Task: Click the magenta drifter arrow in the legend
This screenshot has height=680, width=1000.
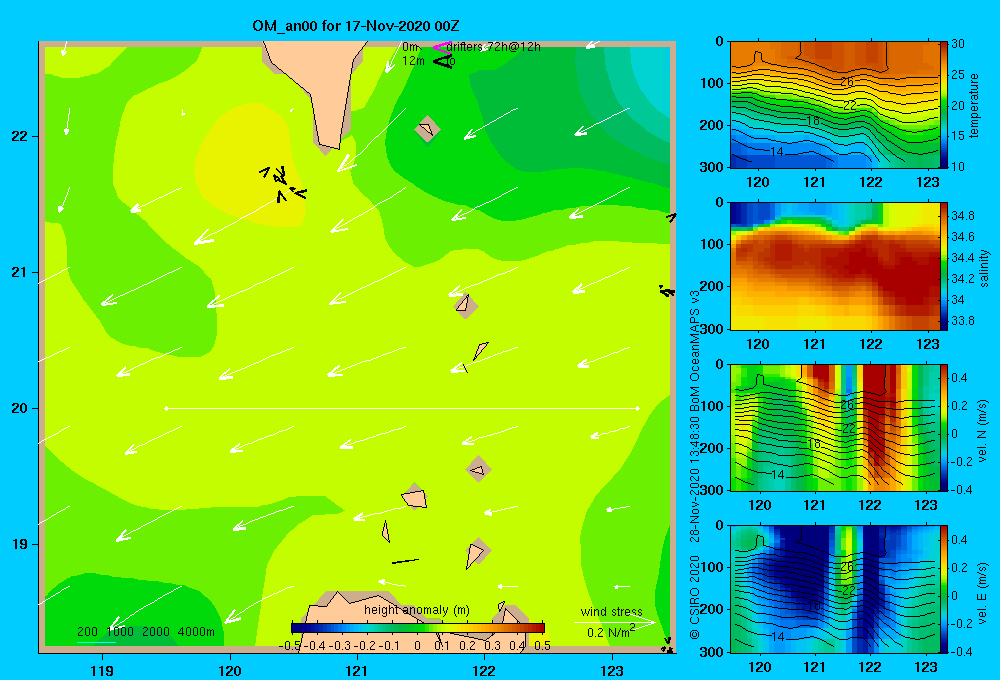Action: (441, 47)
